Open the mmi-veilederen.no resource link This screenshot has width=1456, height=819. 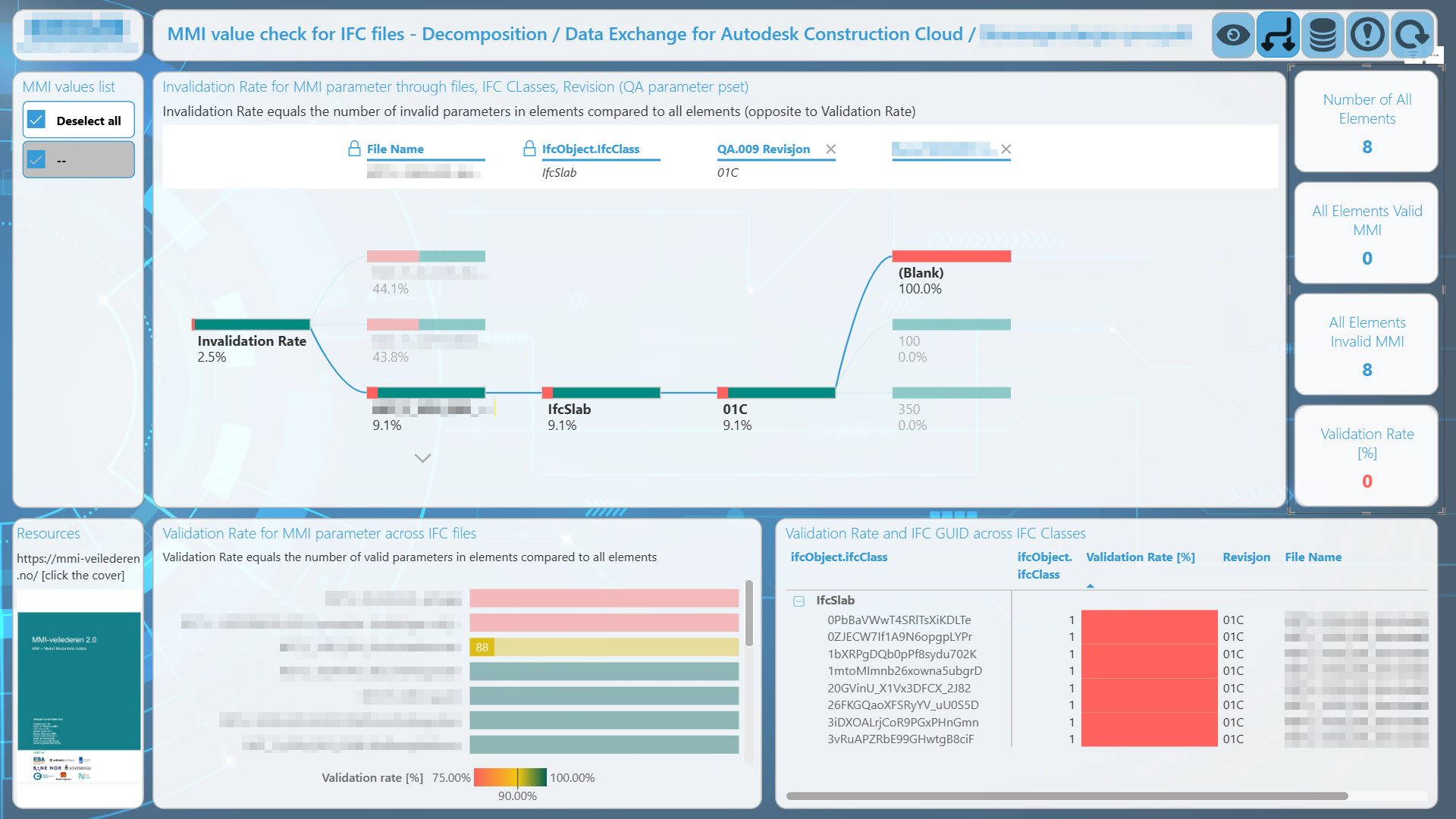click(78, 566)
